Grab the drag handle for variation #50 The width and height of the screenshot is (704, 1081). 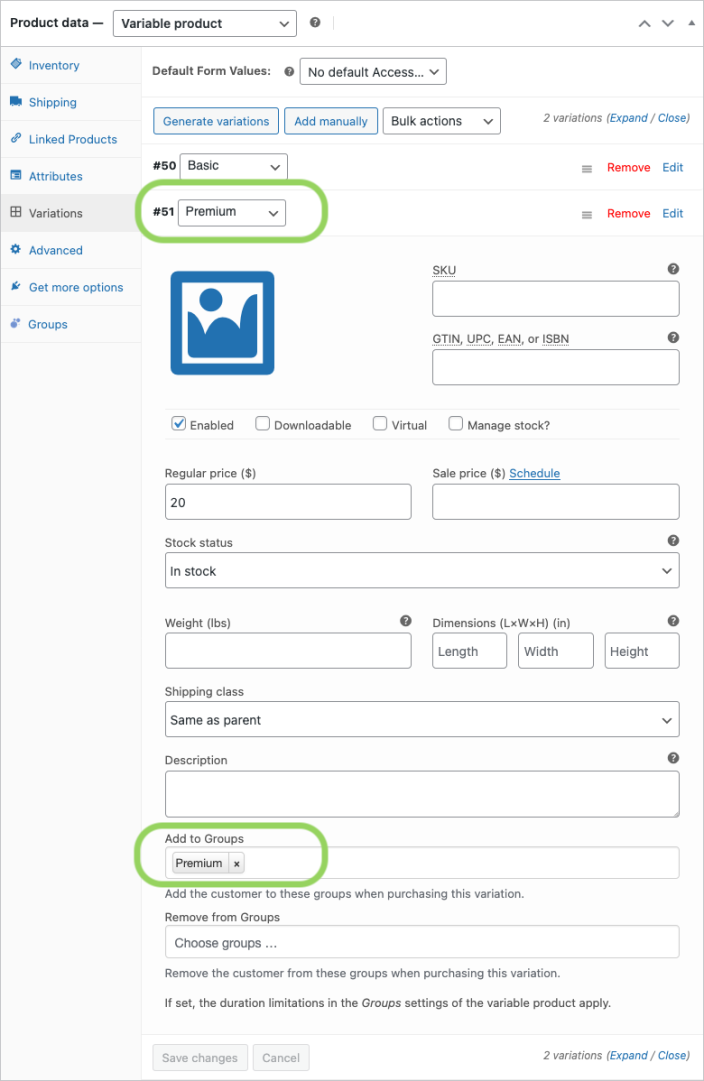click(x=587, y=169)
